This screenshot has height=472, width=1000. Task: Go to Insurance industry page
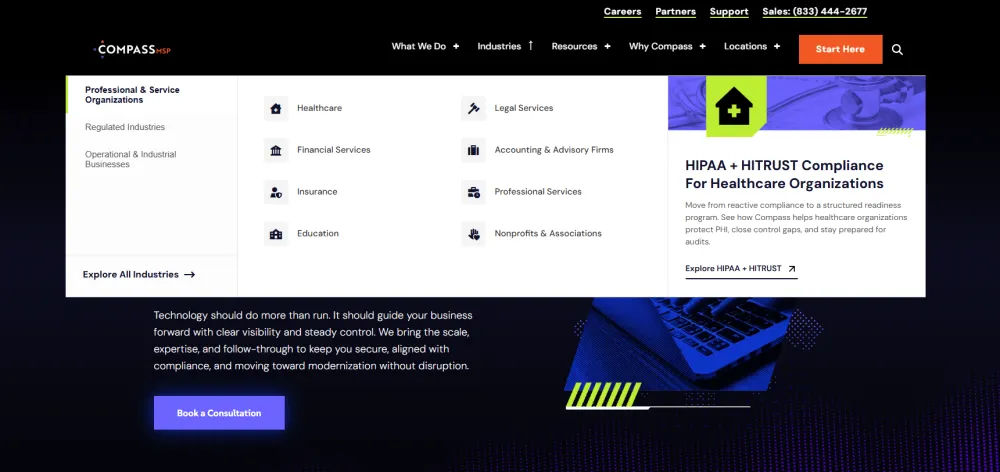click(317, 192)
